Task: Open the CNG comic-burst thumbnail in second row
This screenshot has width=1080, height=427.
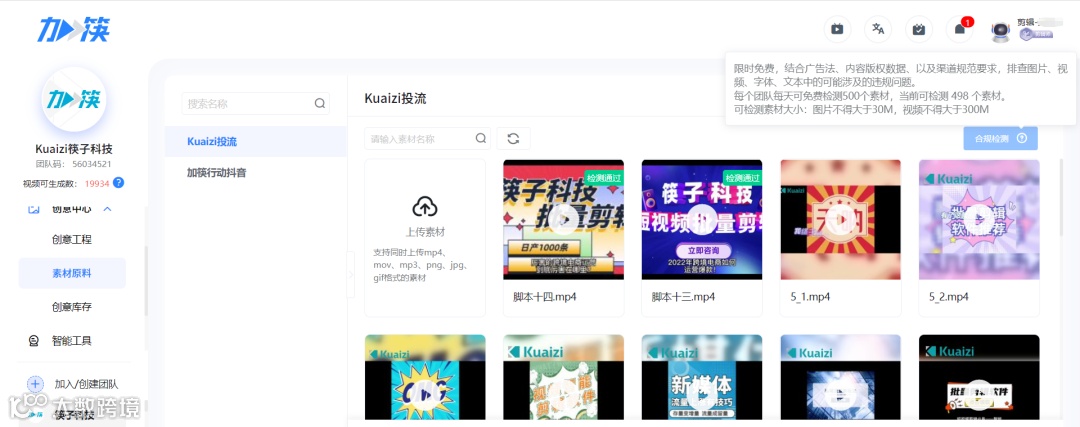Action: pyautogui.click(x=425, y=376)
